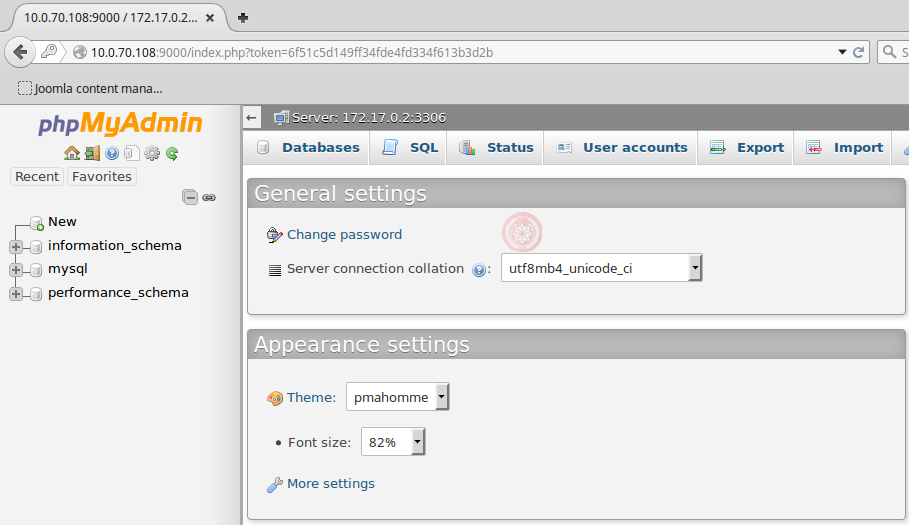Image resolution: width=909 pixels, height=525 pixels.
Task: Reload page with browser refresh icon
Action: (859, 52)
